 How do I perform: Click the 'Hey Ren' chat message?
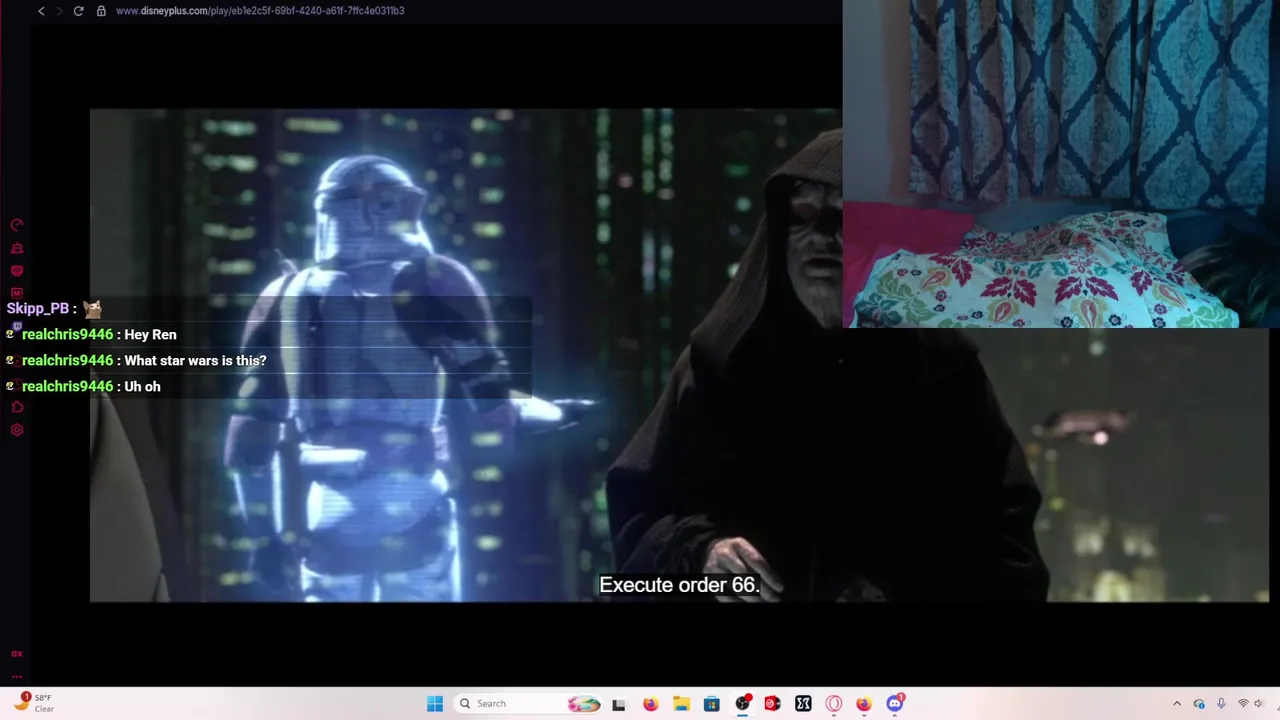coord(150,335)
